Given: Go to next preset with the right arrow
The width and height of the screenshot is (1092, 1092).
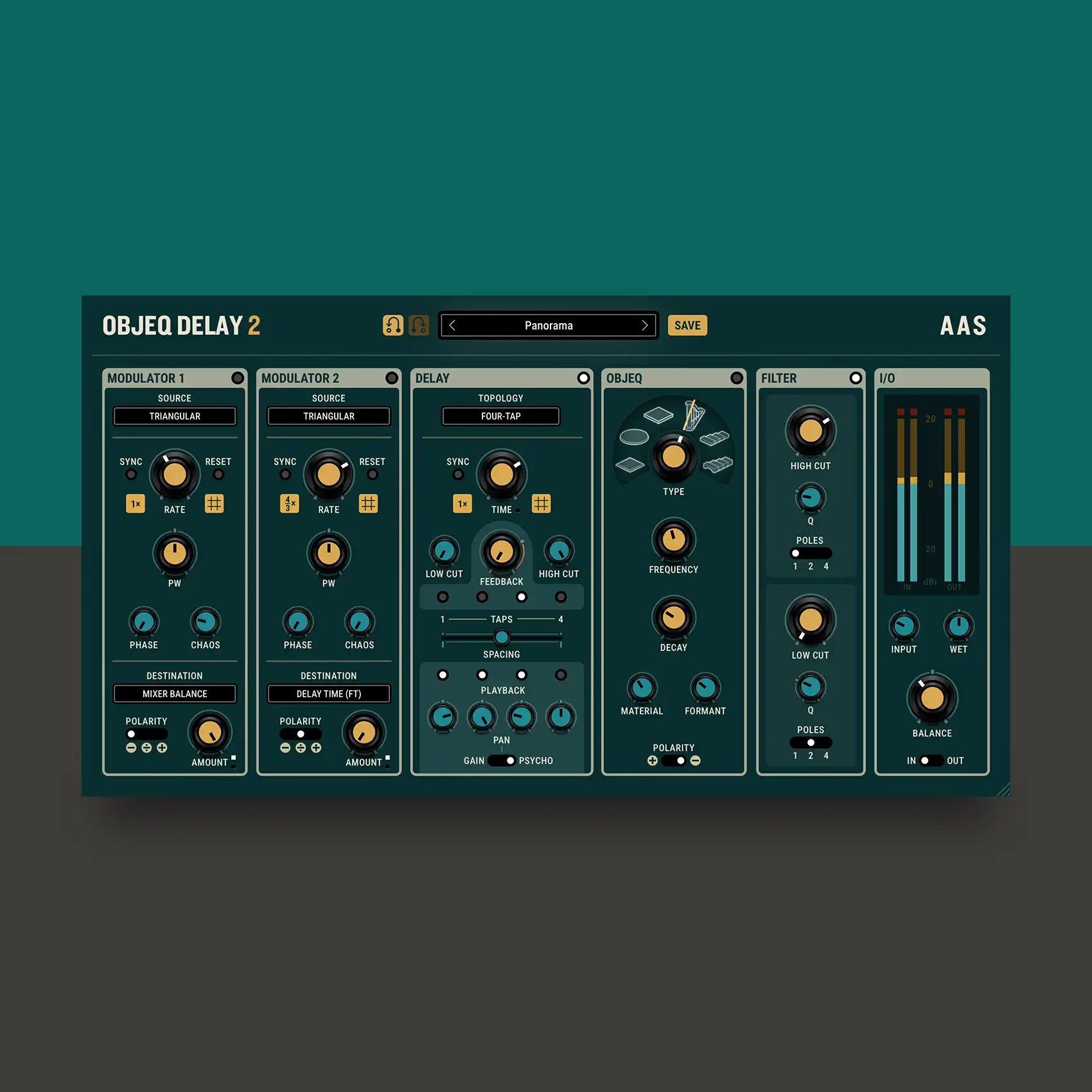Looking at the screenshot, I should point(645,326).
